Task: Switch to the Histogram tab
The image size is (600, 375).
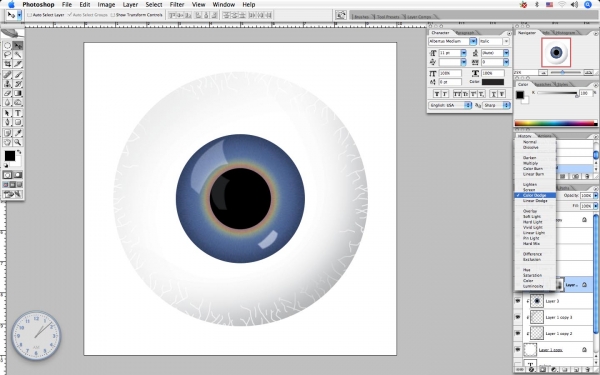Action: point(565,33)
